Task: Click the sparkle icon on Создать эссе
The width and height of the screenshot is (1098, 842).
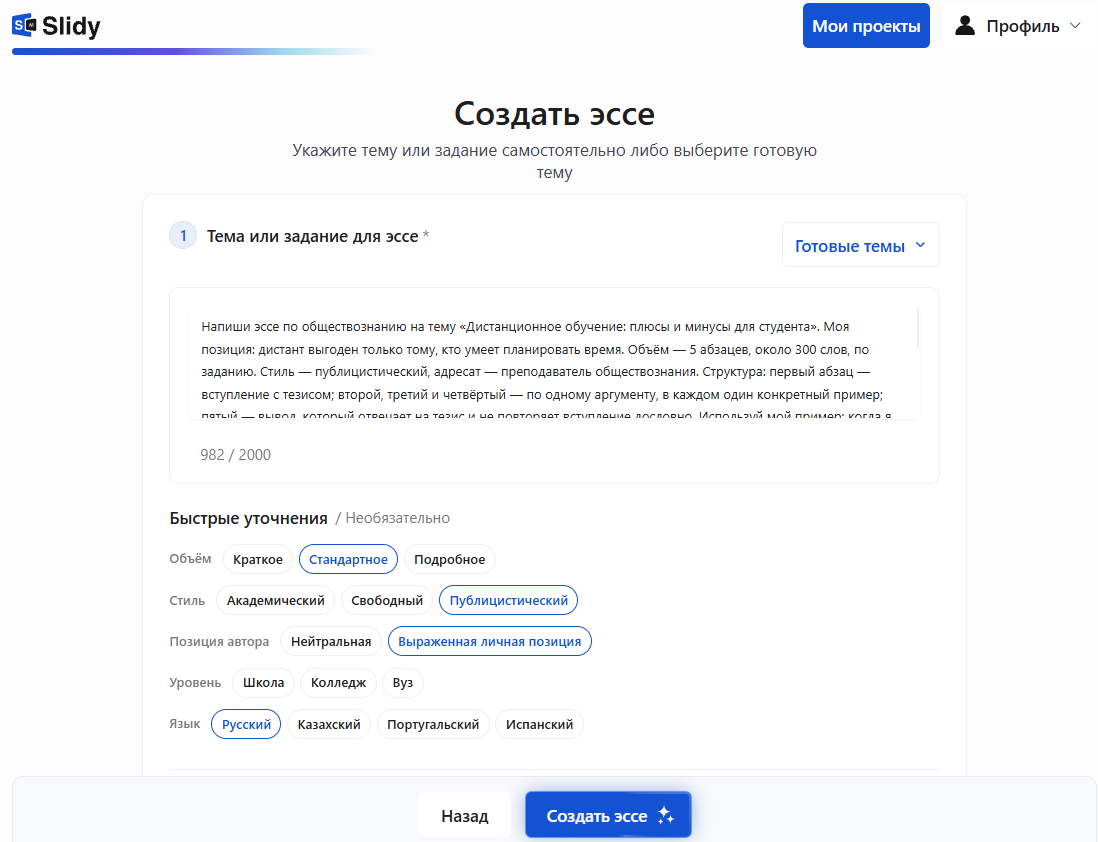Action: 666,815
